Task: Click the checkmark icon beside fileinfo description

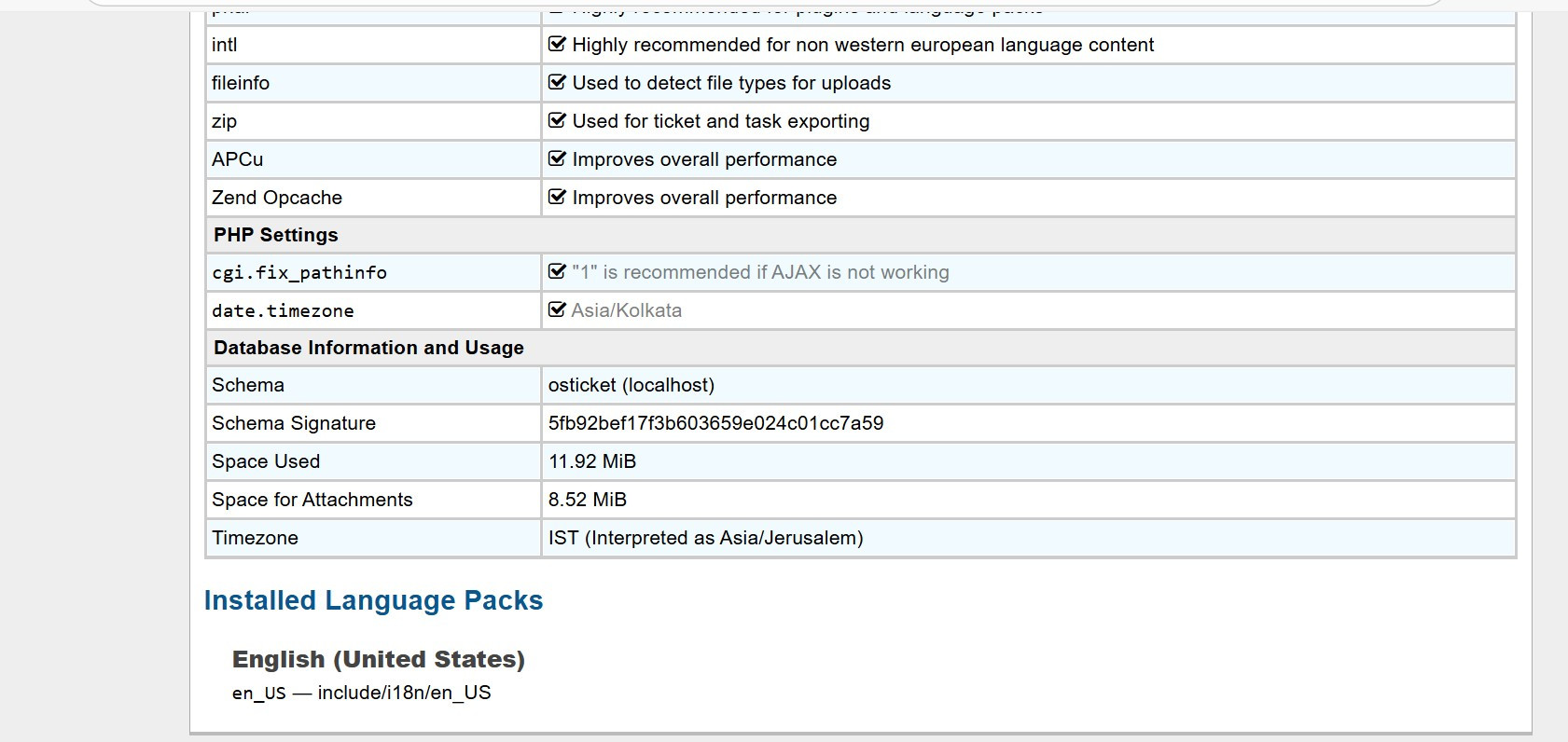Action: point(557,82)
